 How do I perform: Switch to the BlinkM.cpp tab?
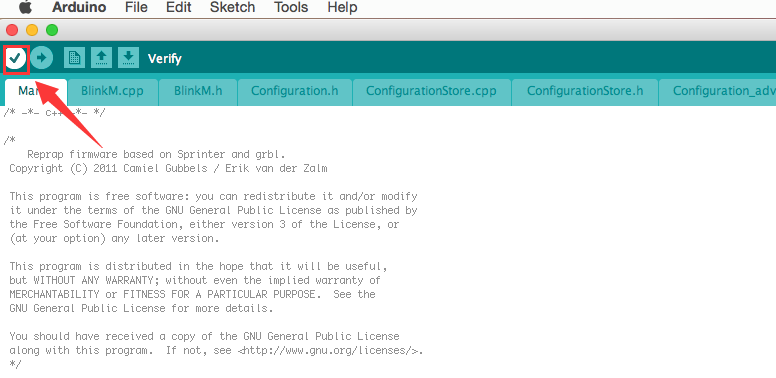tap(112, 92)
